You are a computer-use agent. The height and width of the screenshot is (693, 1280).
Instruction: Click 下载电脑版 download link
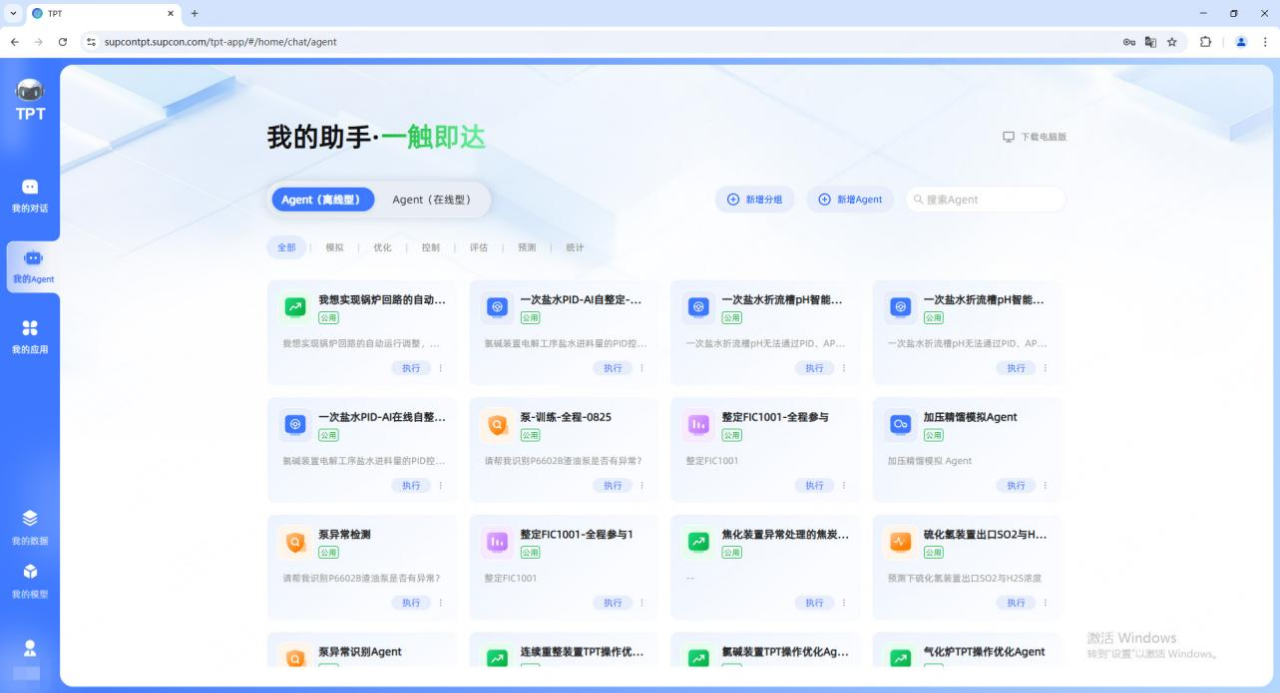click(x=1035, y=137)
